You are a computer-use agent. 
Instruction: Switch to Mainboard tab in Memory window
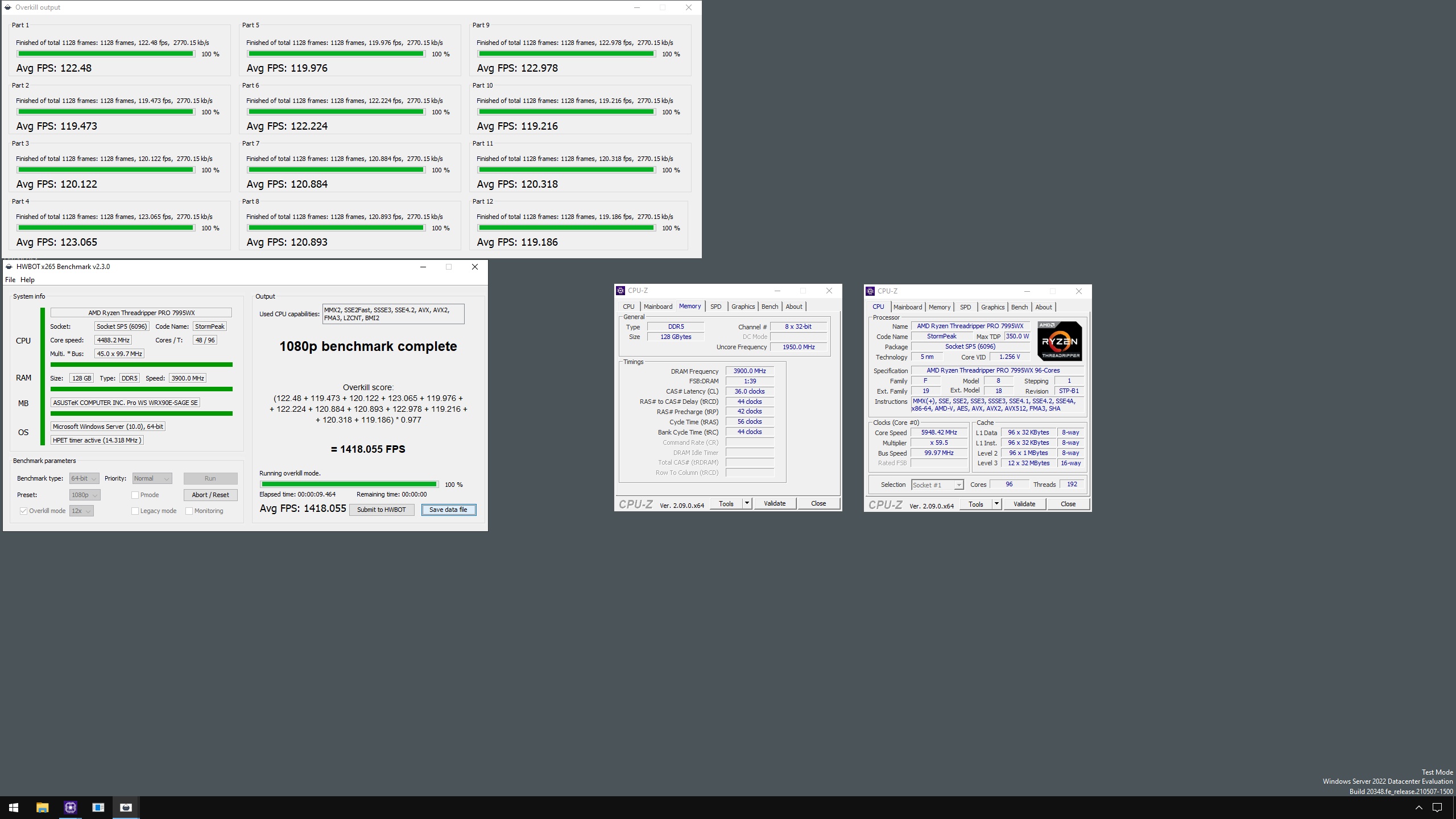pos(658,307)
